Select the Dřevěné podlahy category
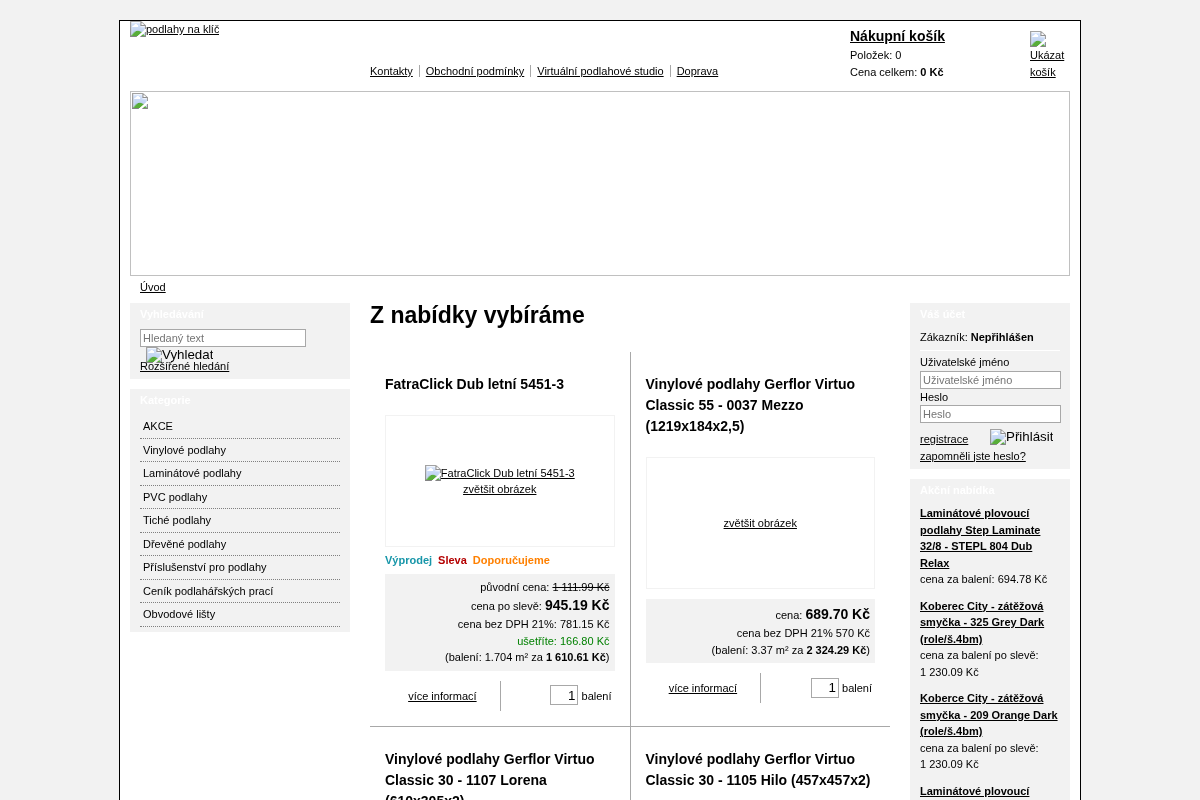The image size is (1200, 800). [x=240, y=544]
